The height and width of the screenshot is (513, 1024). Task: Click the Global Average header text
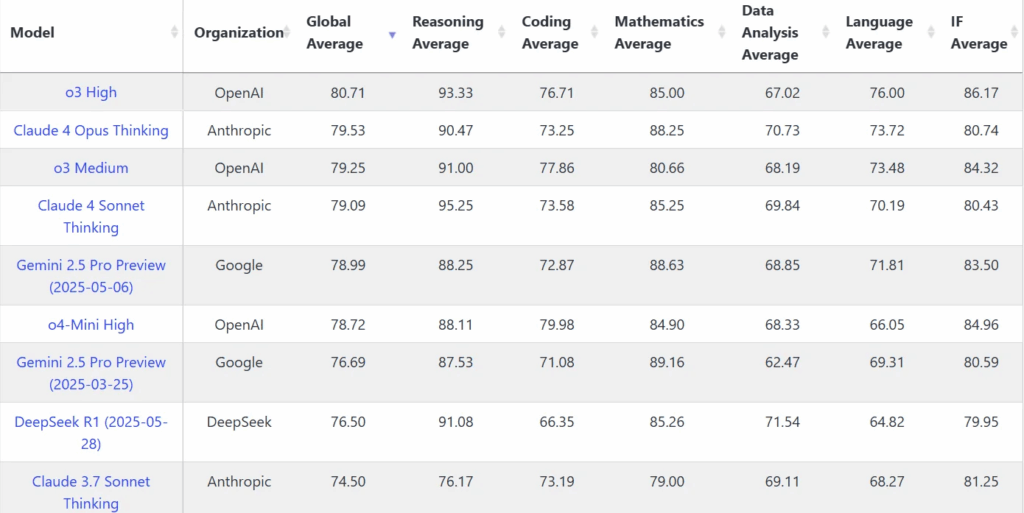[334, 33]
